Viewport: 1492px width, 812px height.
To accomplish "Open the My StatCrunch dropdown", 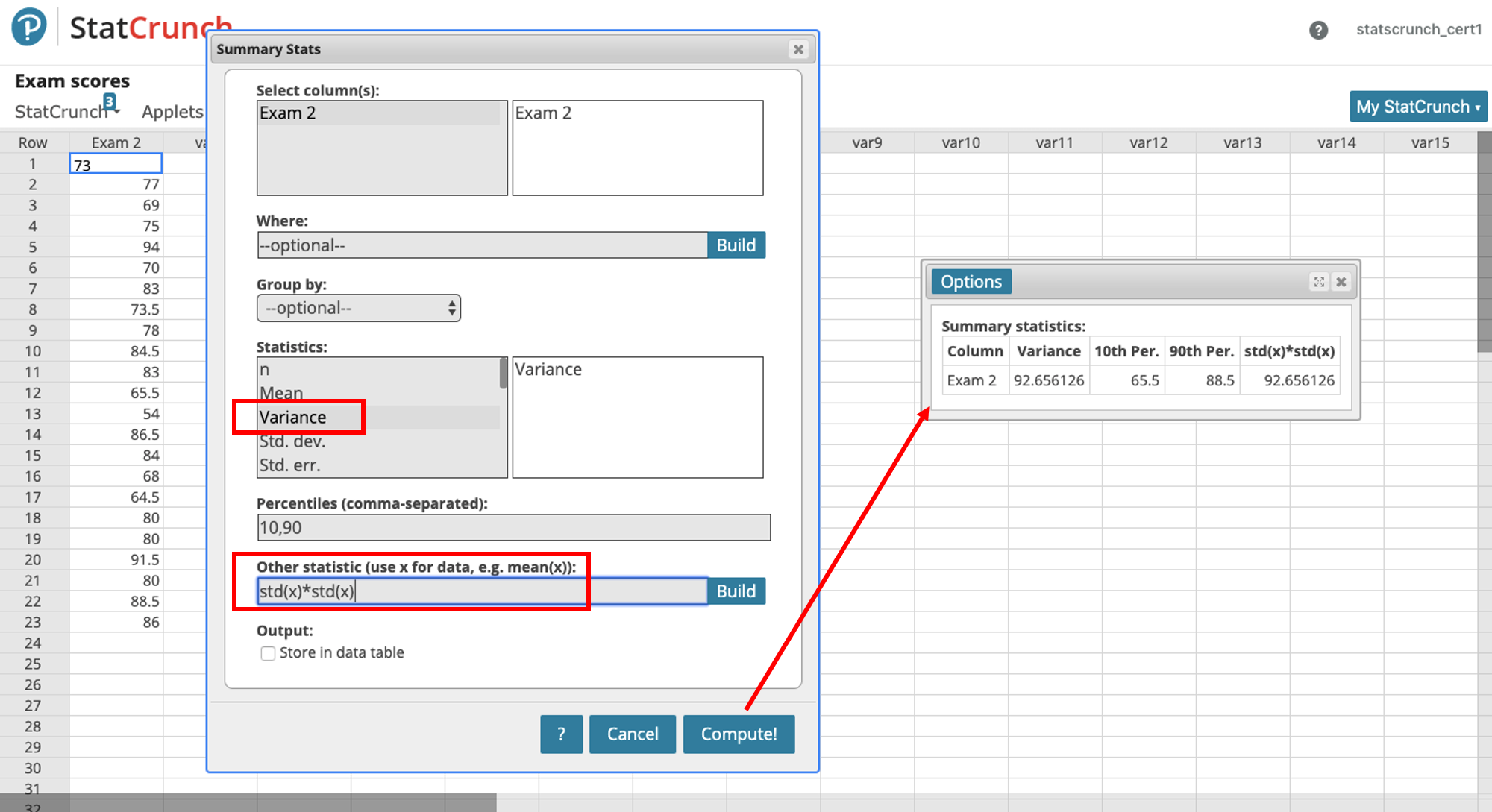I will tap(1417, 107).
